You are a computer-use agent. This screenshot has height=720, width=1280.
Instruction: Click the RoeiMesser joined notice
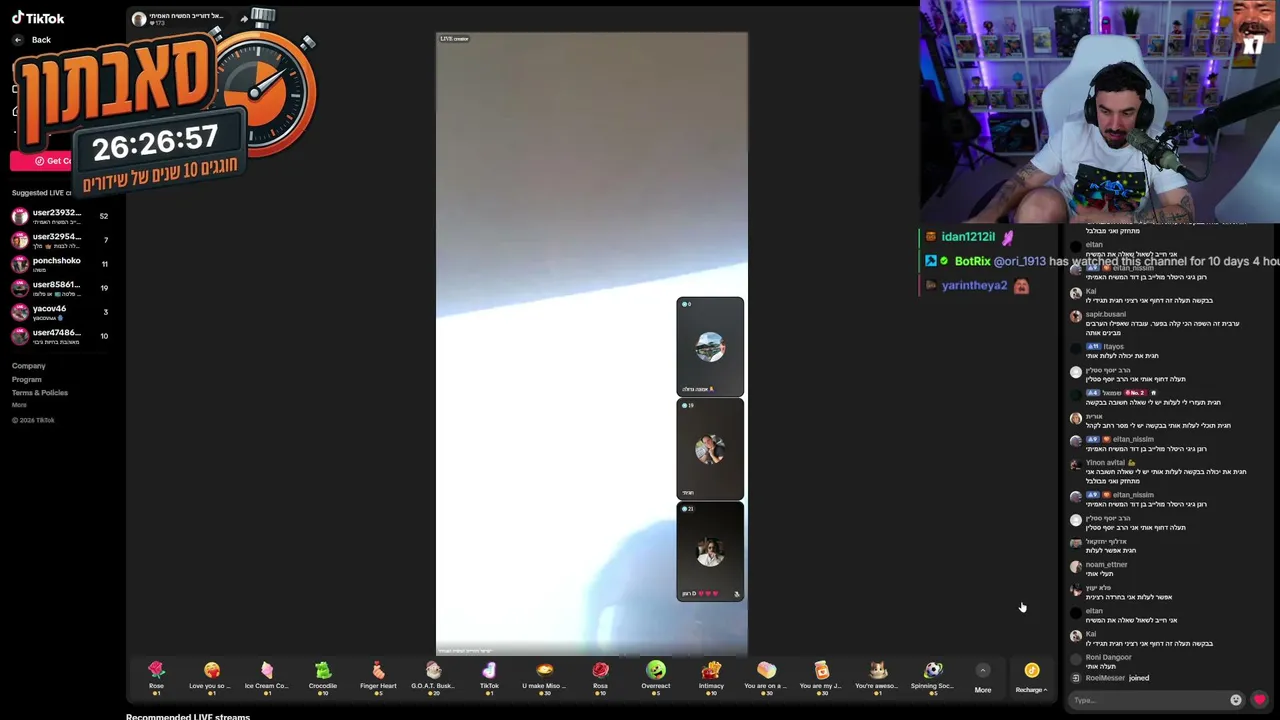coord(1117,678)
